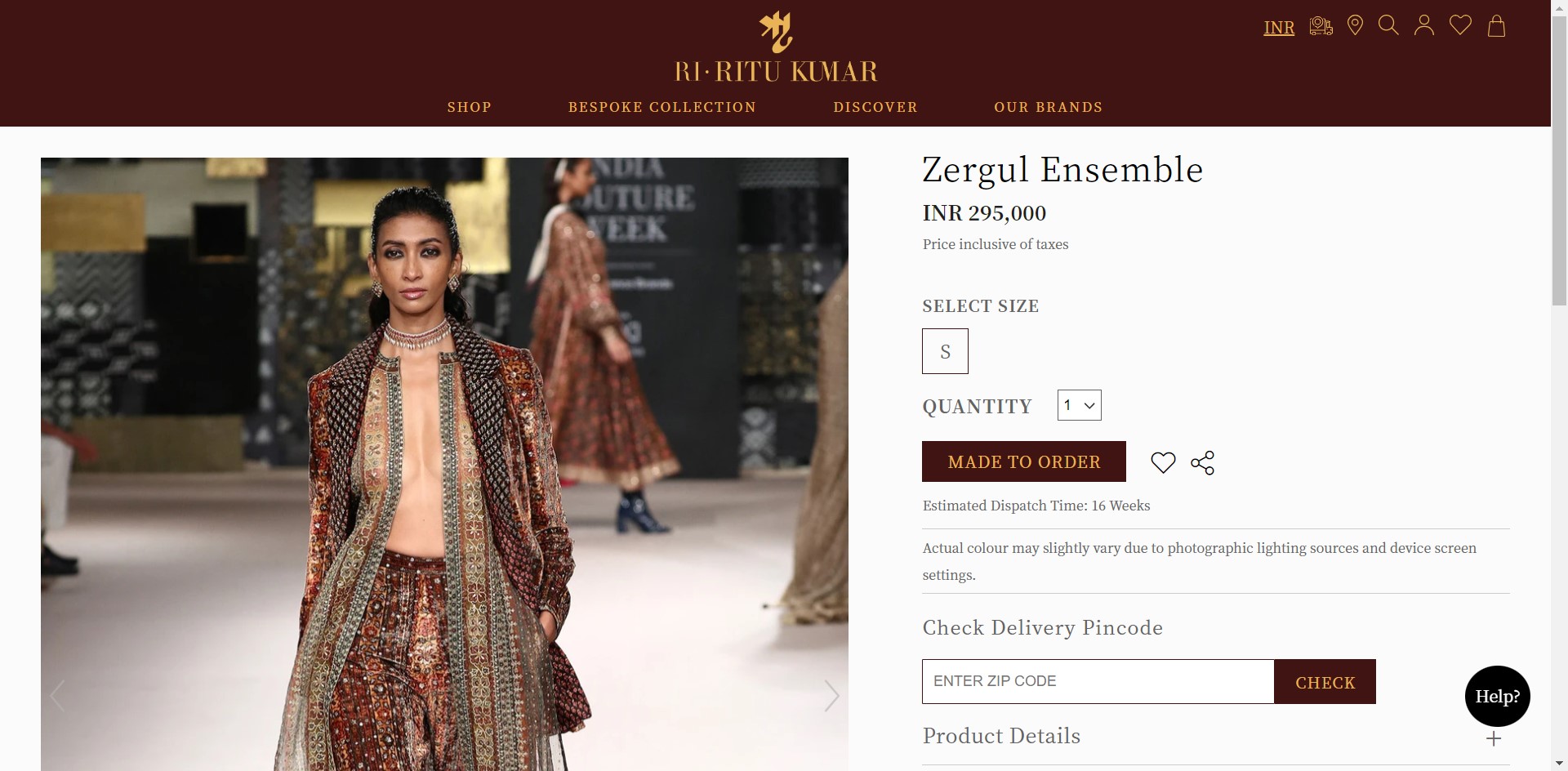Screen dimensions: 1568x771
Task: View wishlist via header heart icon
Action: 1460,25
